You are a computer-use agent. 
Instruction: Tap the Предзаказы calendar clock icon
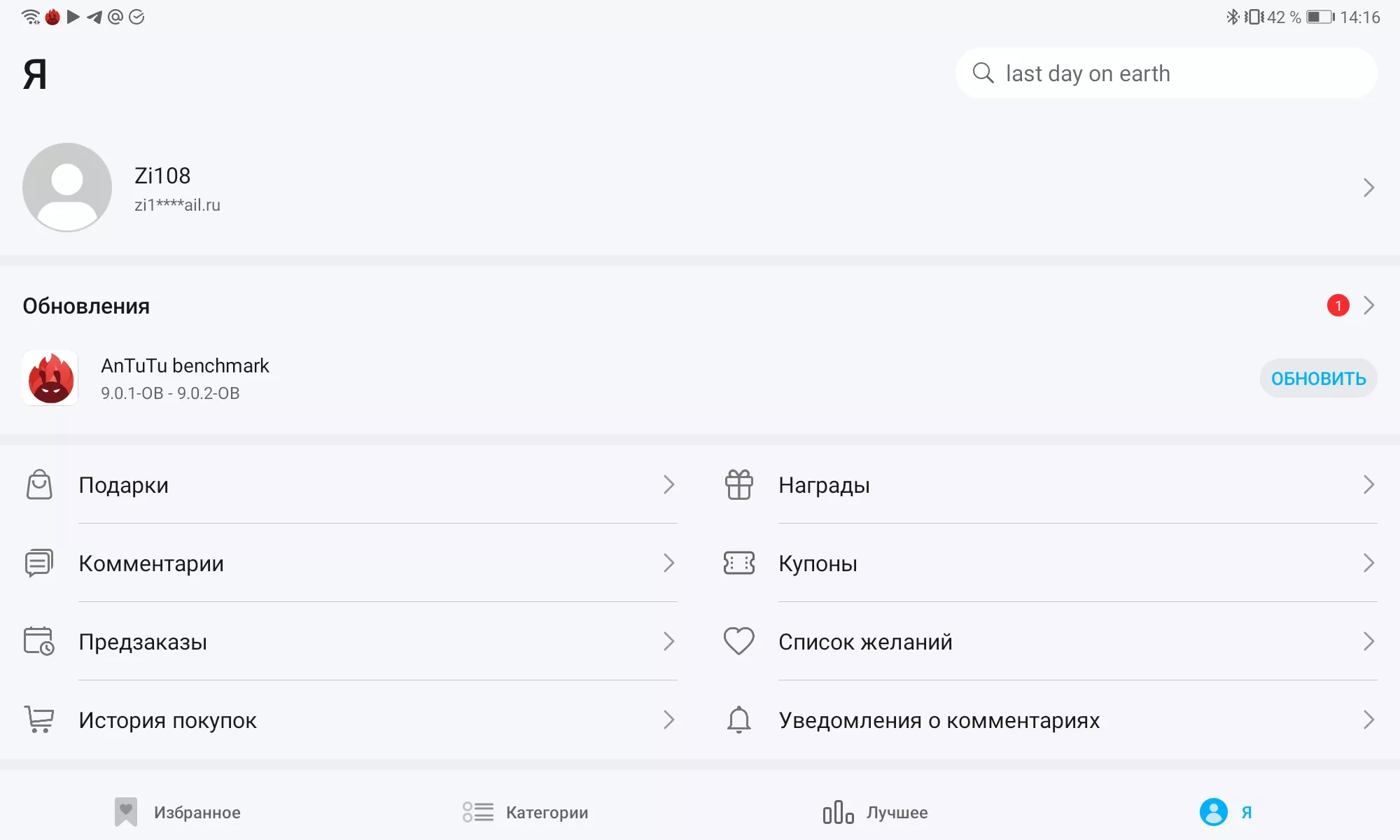pos(39,641)
